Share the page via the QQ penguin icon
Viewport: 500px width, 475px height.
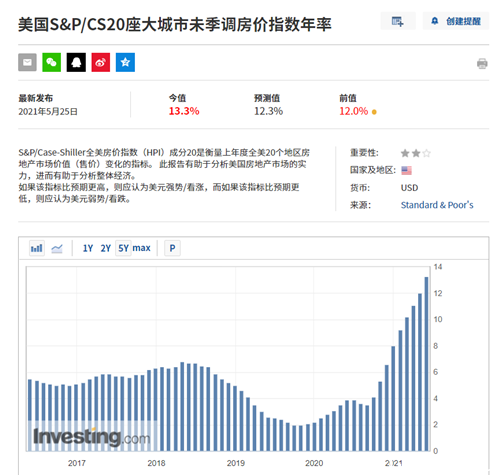(x=76, y=62)
